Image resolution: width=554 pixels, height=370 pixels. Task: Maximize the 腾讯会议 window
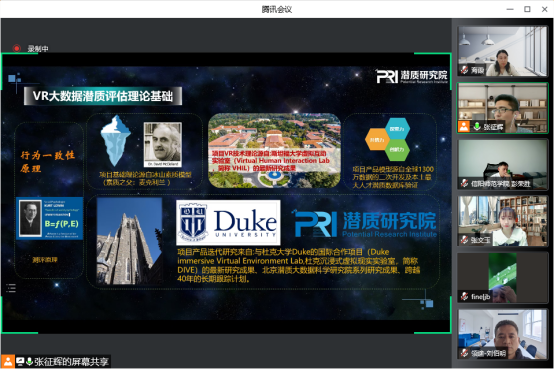[x=527, y=9]
